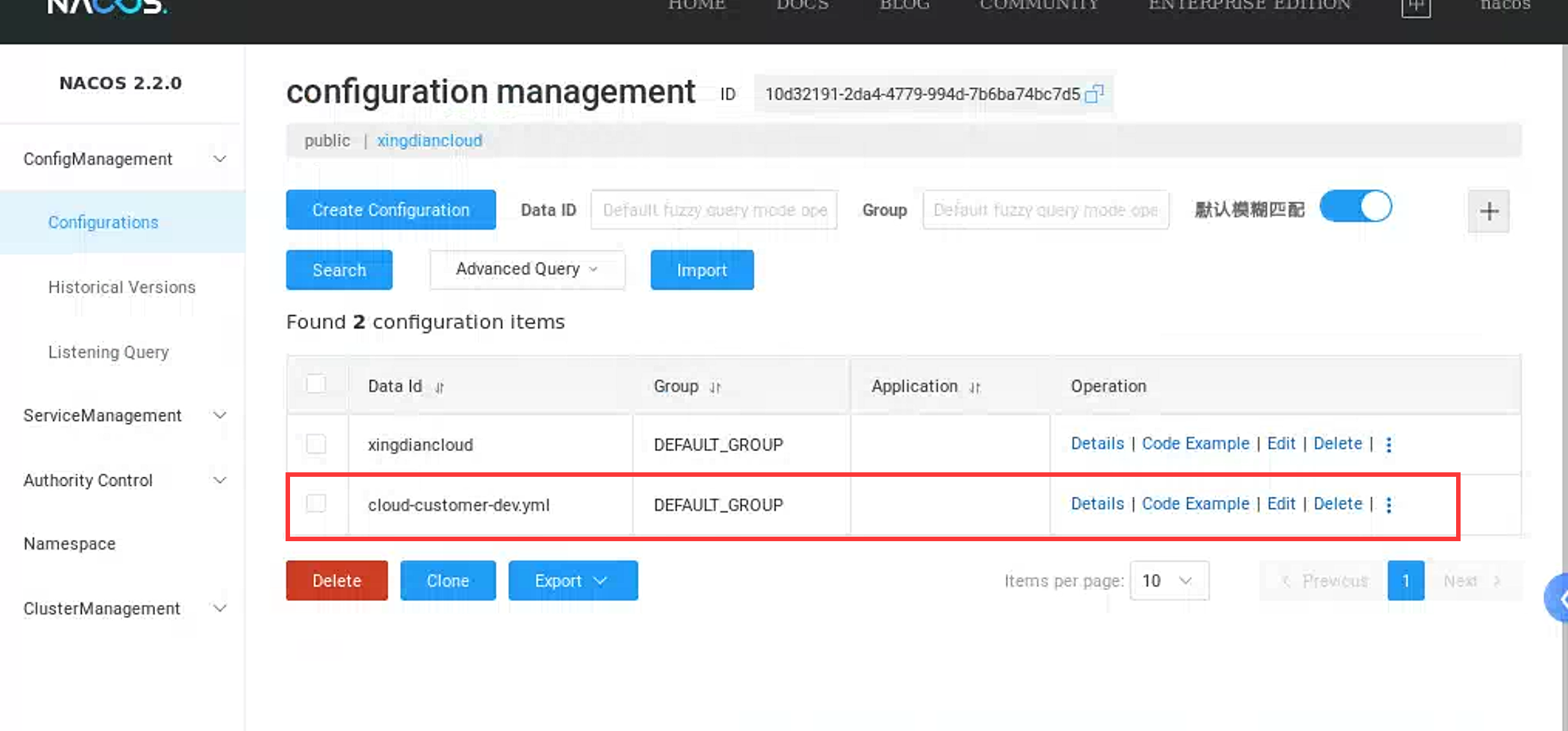
Task: Click the Create Configuration button
Action: point(391,210)
